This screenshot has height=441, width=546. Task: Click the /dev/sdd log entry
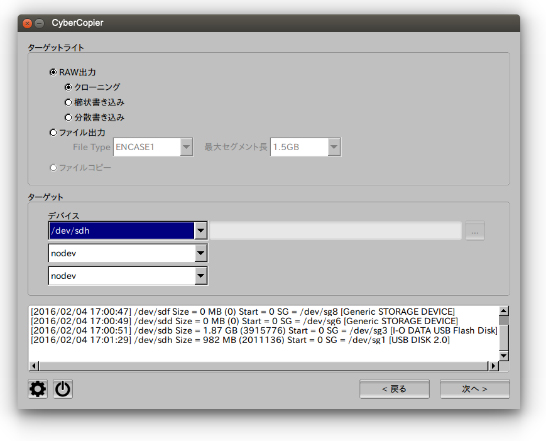(x=244, y=321)
